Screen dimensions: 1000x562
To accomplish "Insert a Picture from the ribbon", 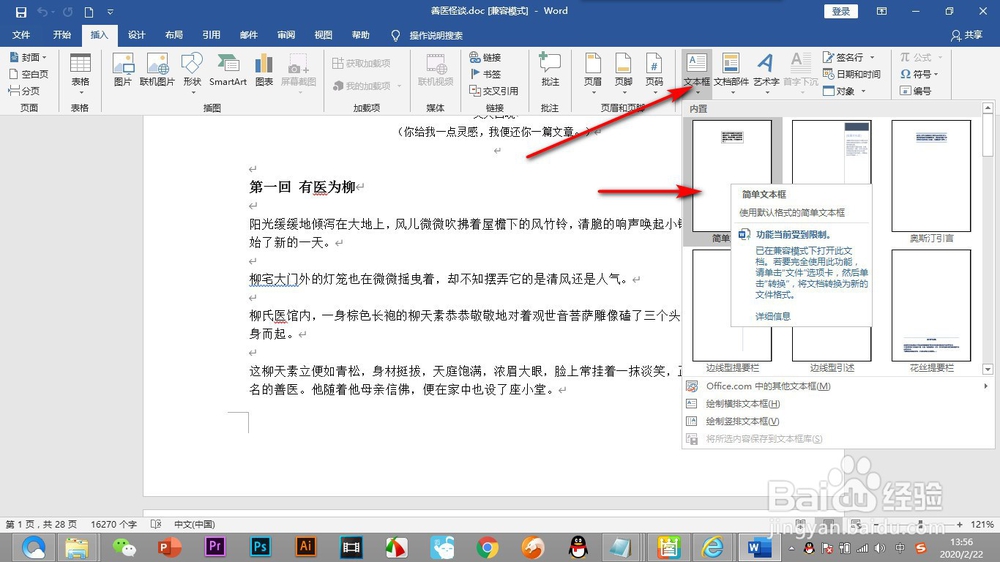I will pyautogui.click(x=122, y=70).
